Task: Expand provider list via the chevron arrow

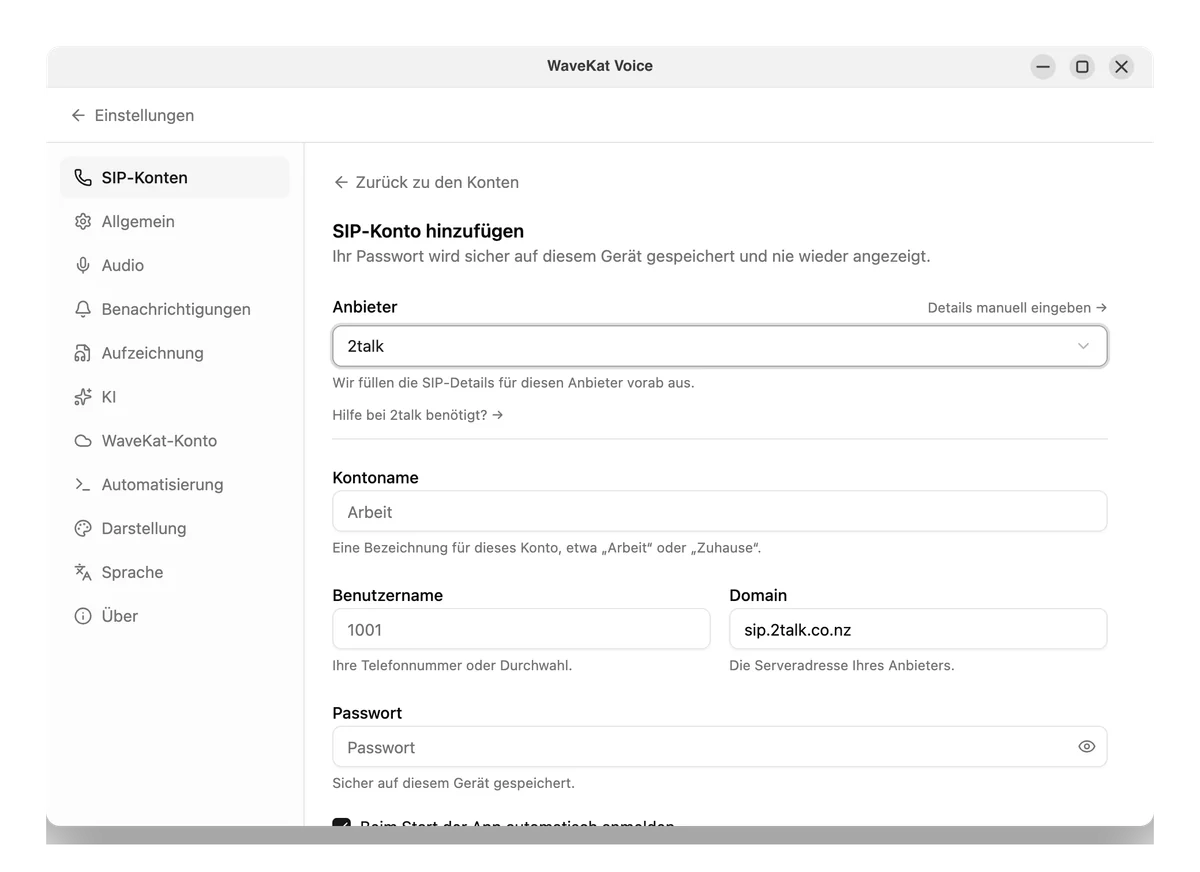Action: coord(1083,346)
